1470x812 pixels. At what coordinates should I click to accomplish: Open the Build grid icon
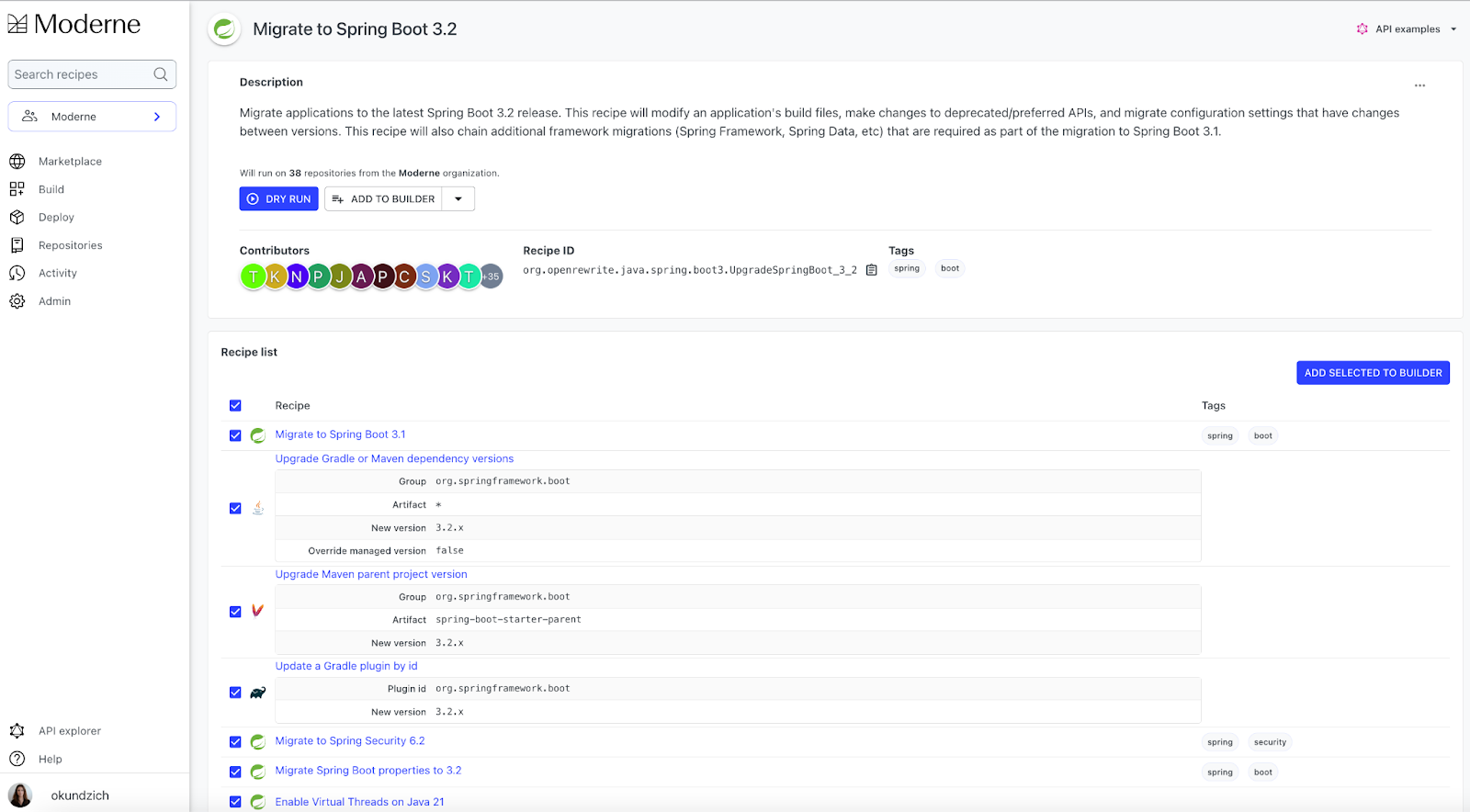point(17,189)
